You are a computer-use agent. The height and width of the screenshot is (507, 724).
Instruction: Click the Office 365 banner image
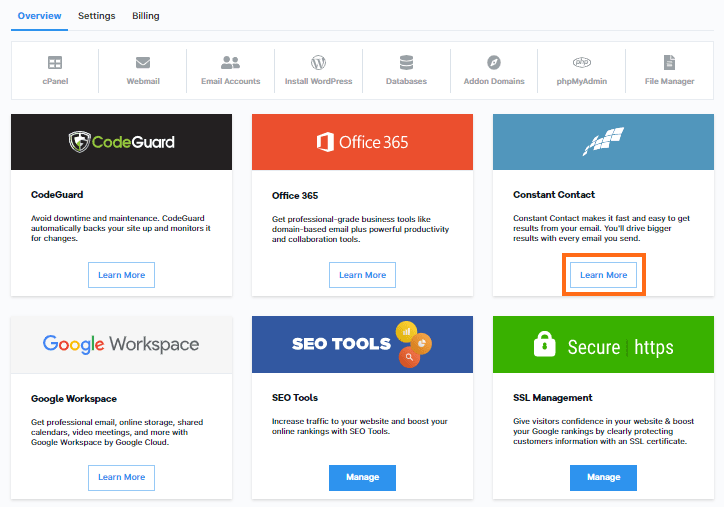362,142
